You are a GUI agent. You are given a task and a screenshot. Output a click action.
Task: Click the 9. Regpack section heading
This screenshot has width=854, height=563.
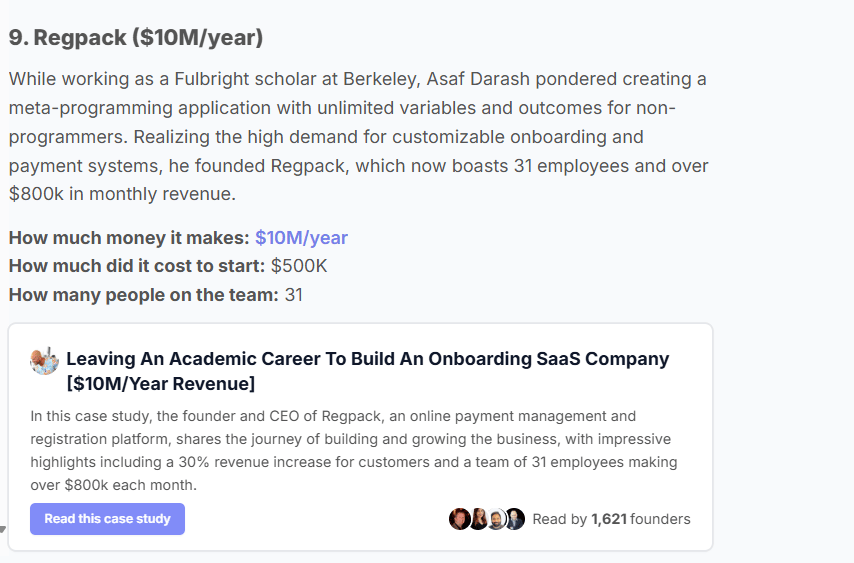tap(136, 38)
